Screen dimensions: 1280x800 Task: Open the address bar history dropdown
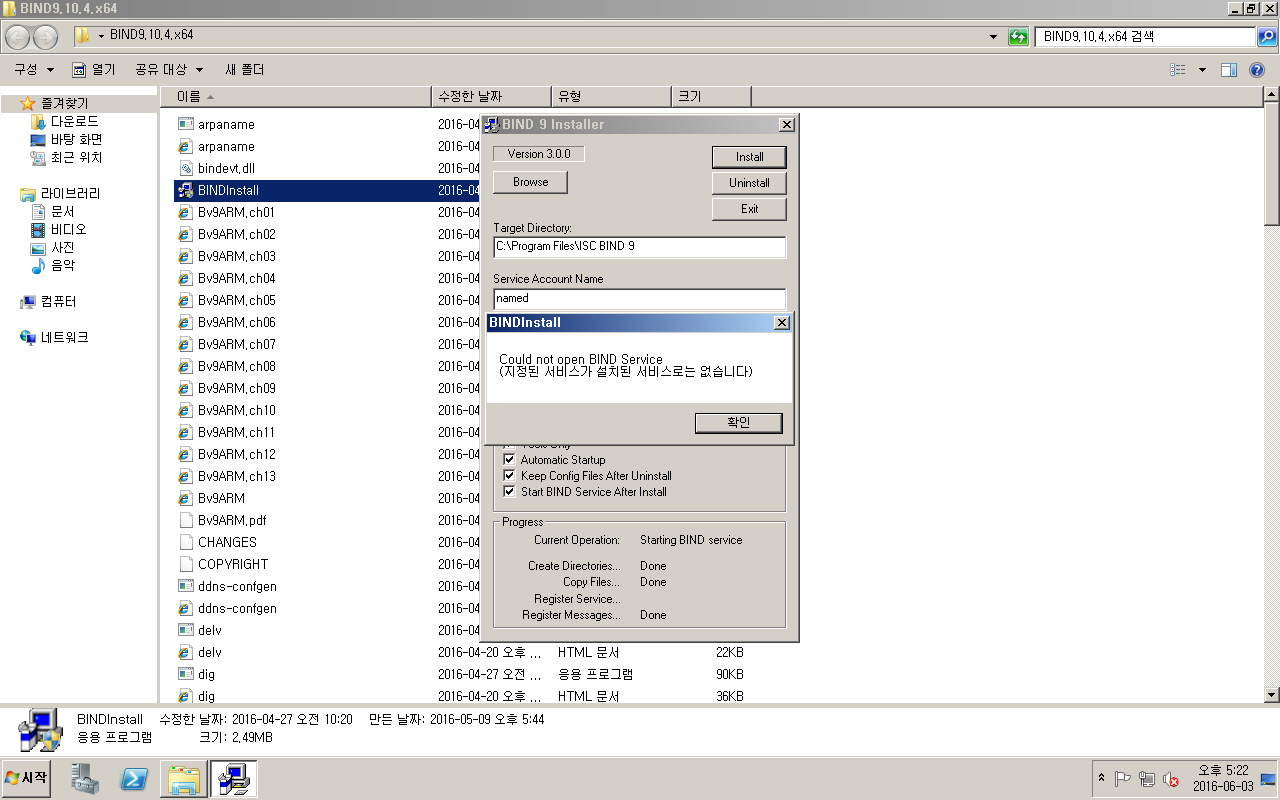pos(993,37)
